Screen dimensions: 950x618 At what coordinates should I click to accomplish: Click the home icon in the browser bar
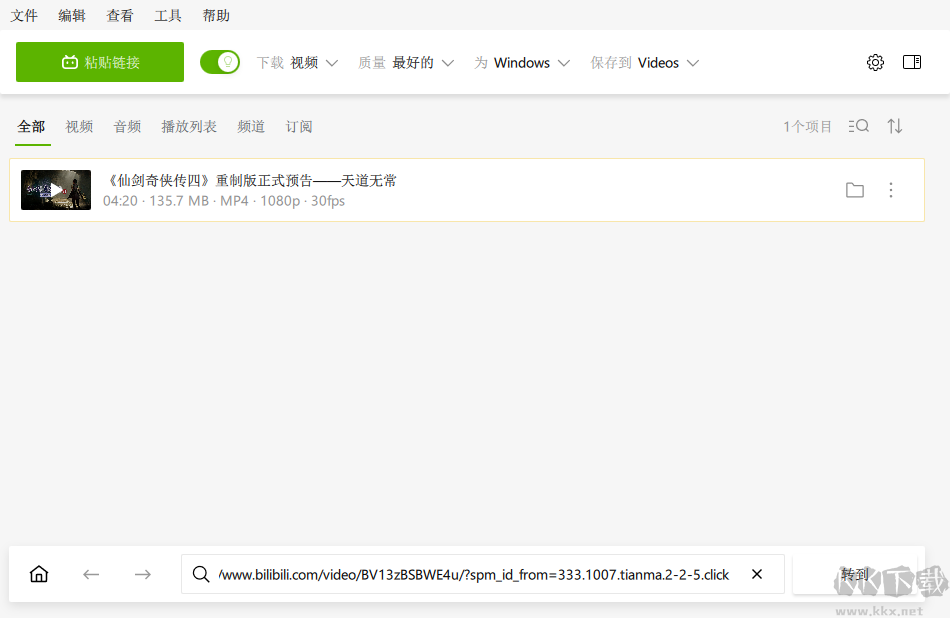[39, 574]
